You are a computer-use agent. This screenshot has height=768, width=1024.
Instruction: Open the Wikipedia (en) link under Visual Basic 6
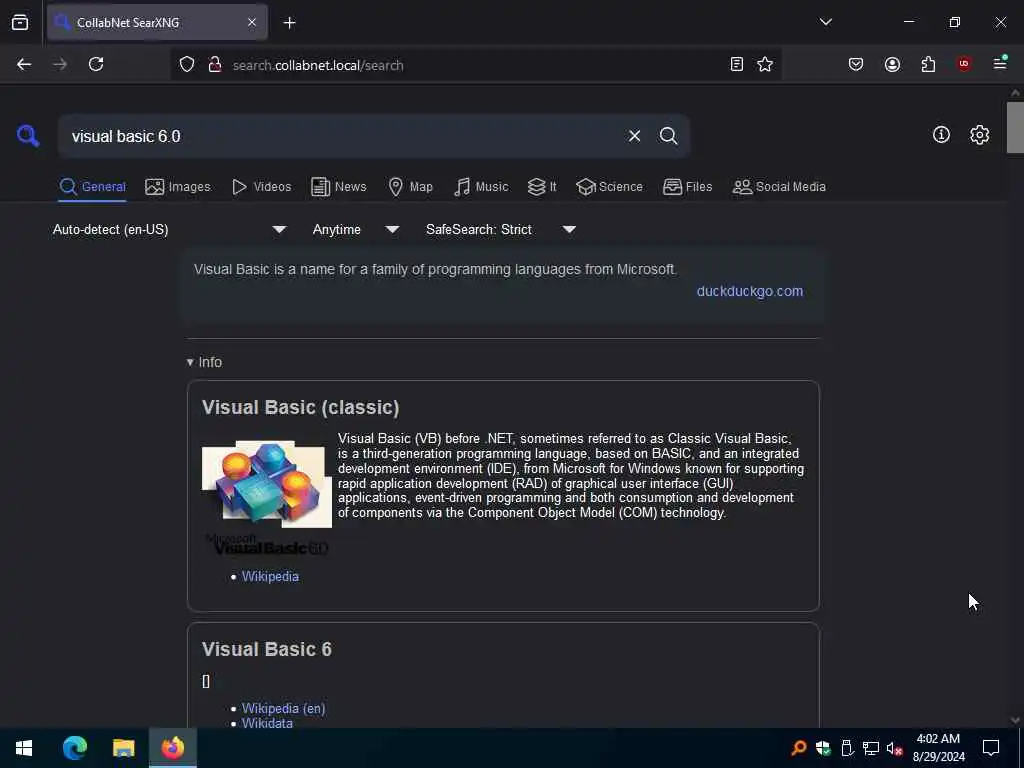(x=283, y=708)
